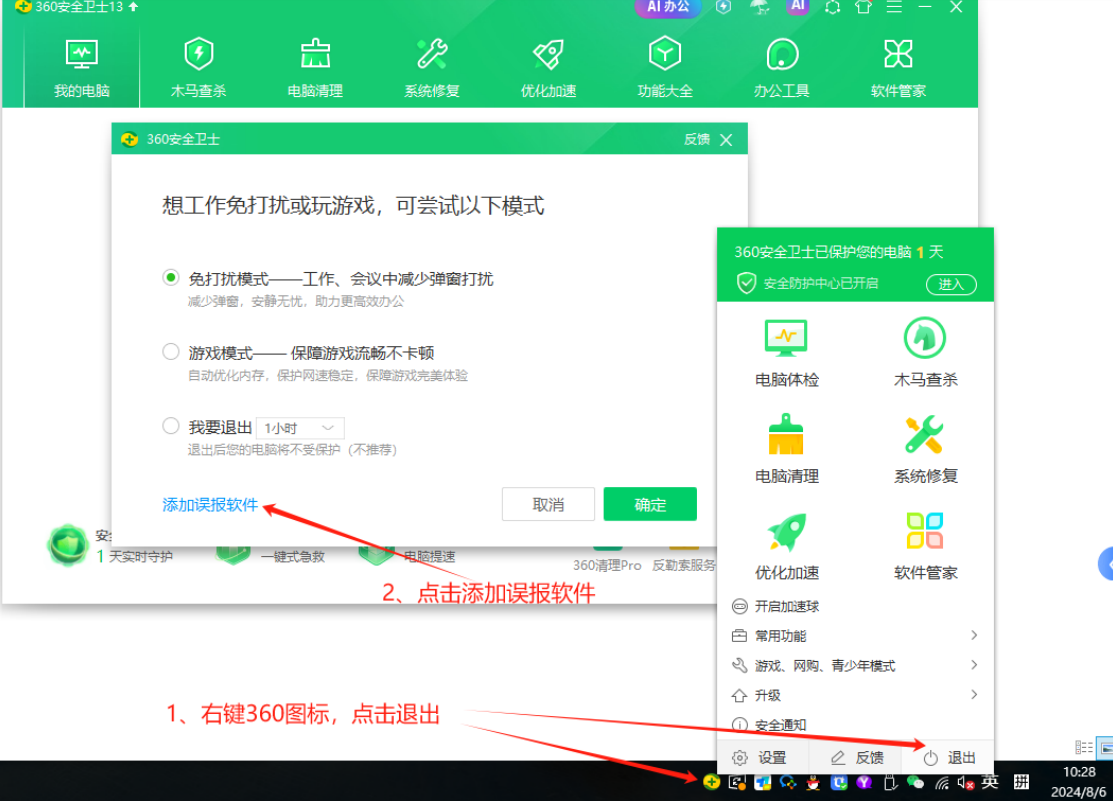Click the upgrade arrow next to 360安全卫士13
Image resolution: width=1113 pixels, height=801 pixels.
point(133,6)
